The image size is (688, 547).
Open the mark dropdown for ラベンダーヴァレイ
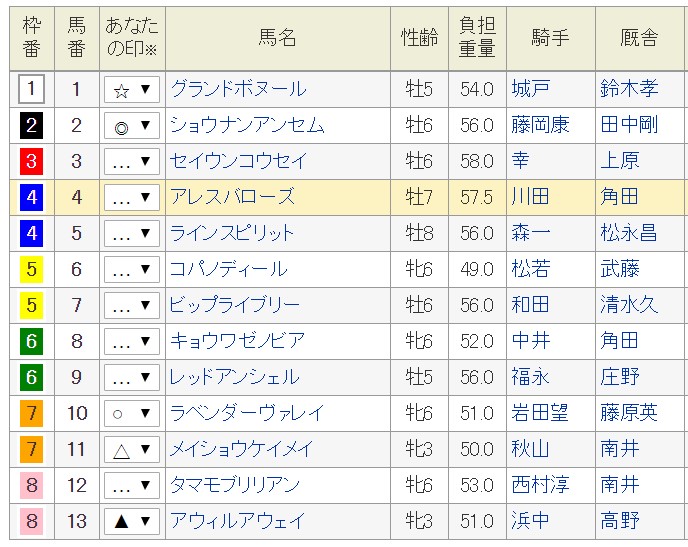pyautogui.click(x=132, y=414)
